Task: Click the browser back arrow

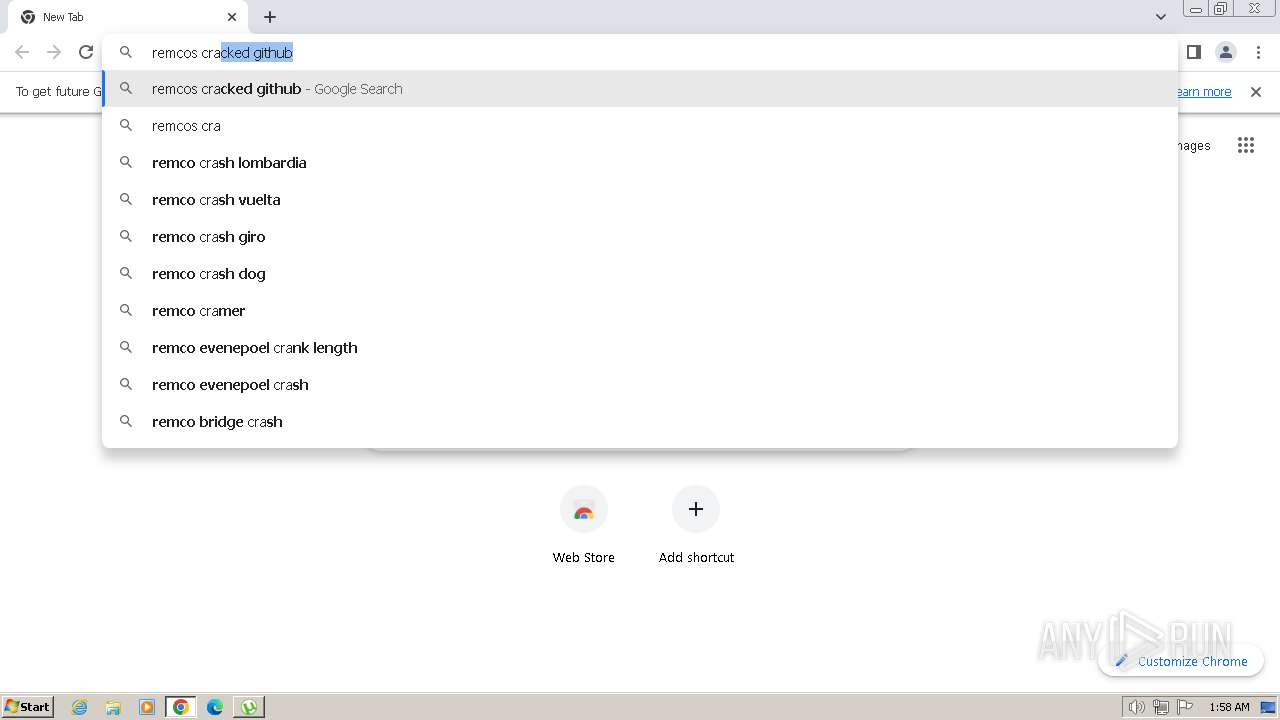Action: (22, 52)
